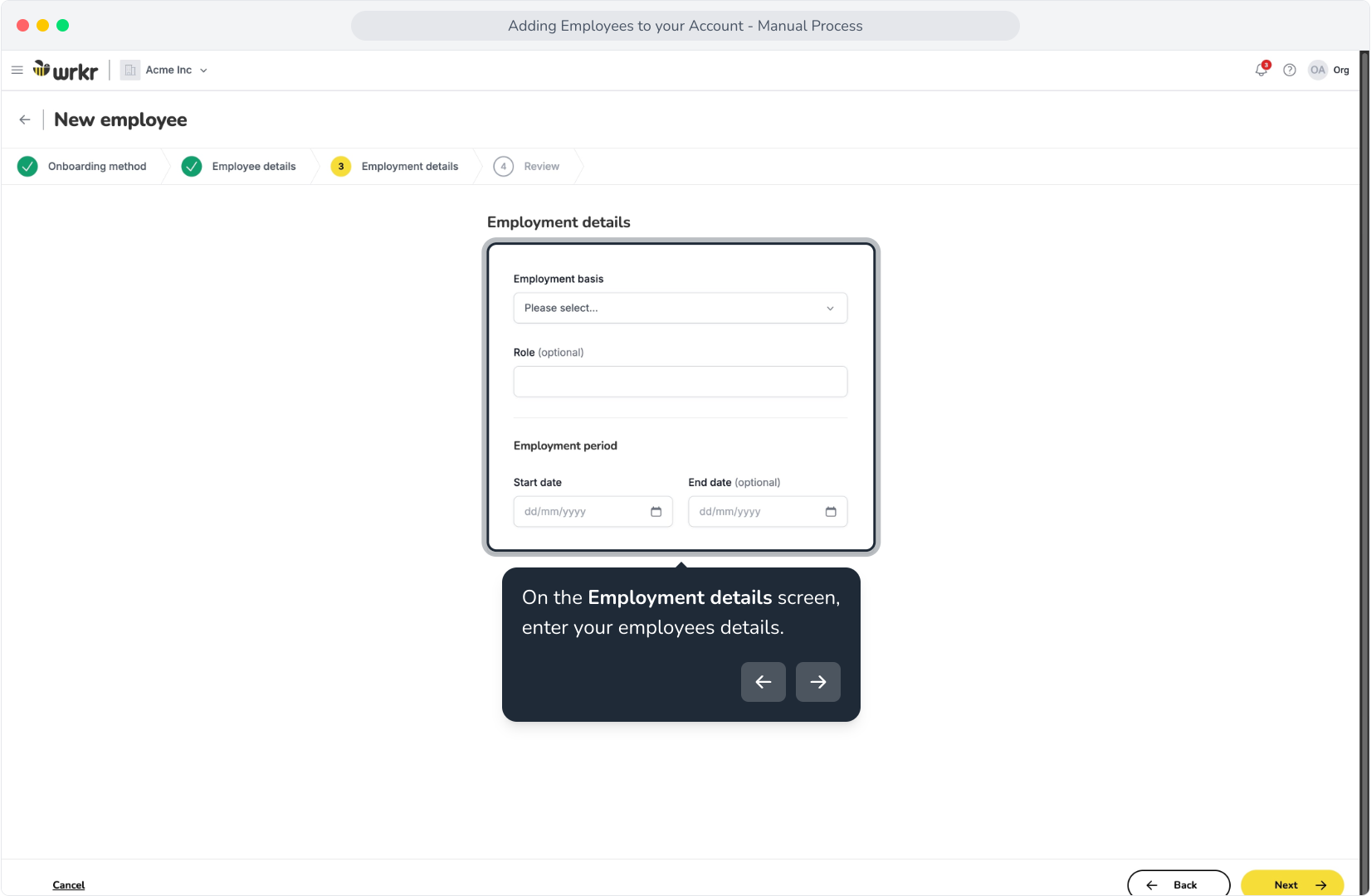This screenshot has width=1371, height=896.
Task: Click the step 3 yellow number badge
Action: click(x=341, y=167)
